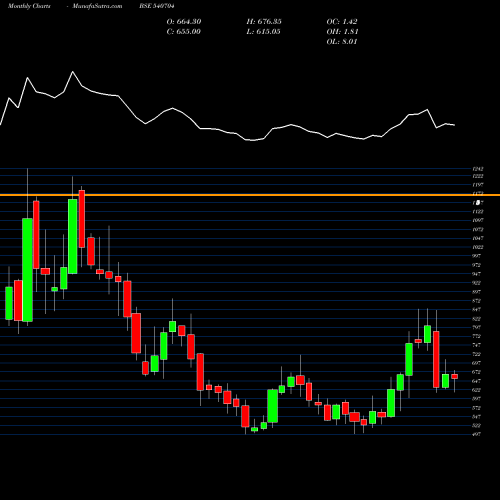This screenshot has width=500, height=500.
Task: Click the 672 price axis label
Action: coord(477,372)
